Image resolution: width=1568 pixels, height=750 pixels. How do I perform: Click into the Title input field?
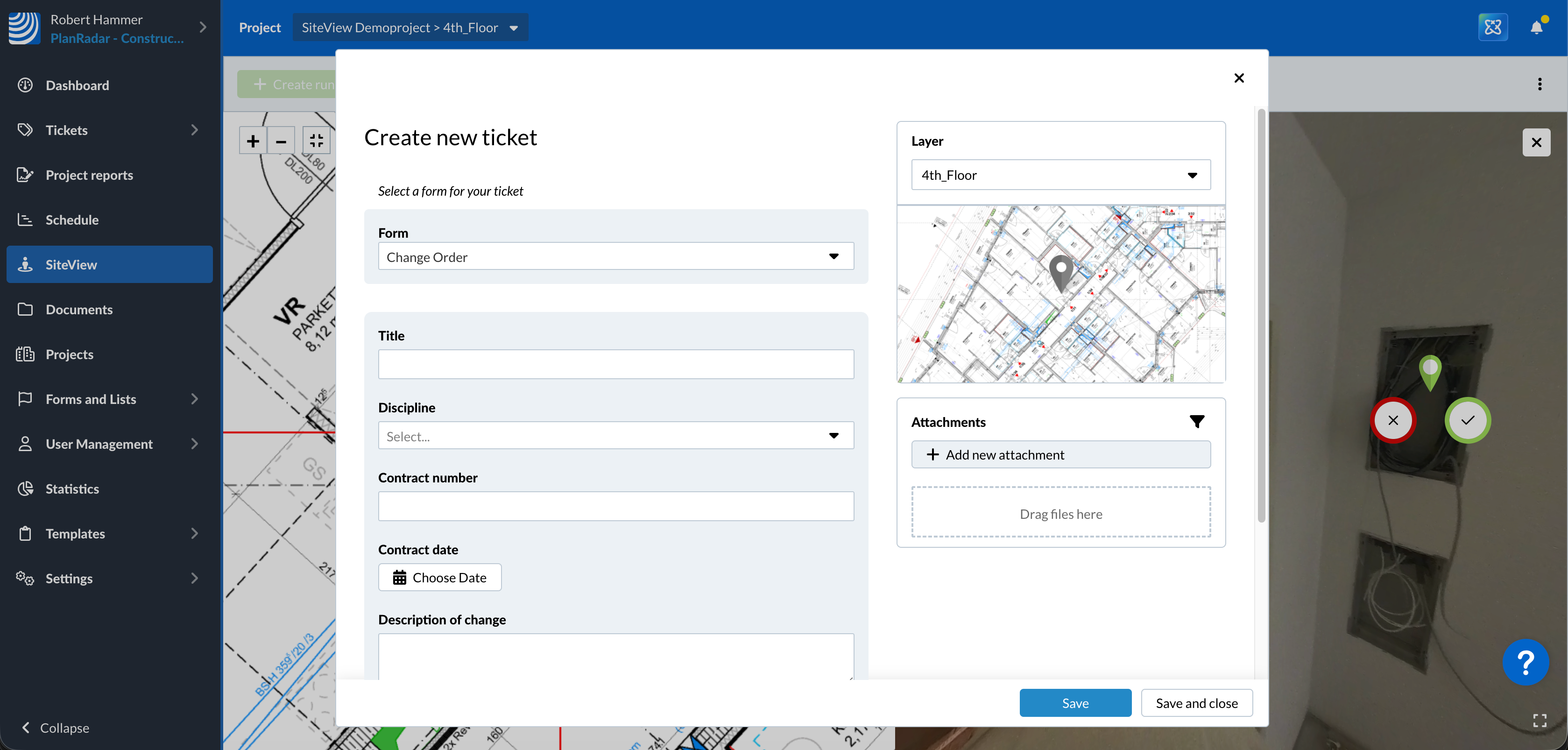tap(615, 364)
